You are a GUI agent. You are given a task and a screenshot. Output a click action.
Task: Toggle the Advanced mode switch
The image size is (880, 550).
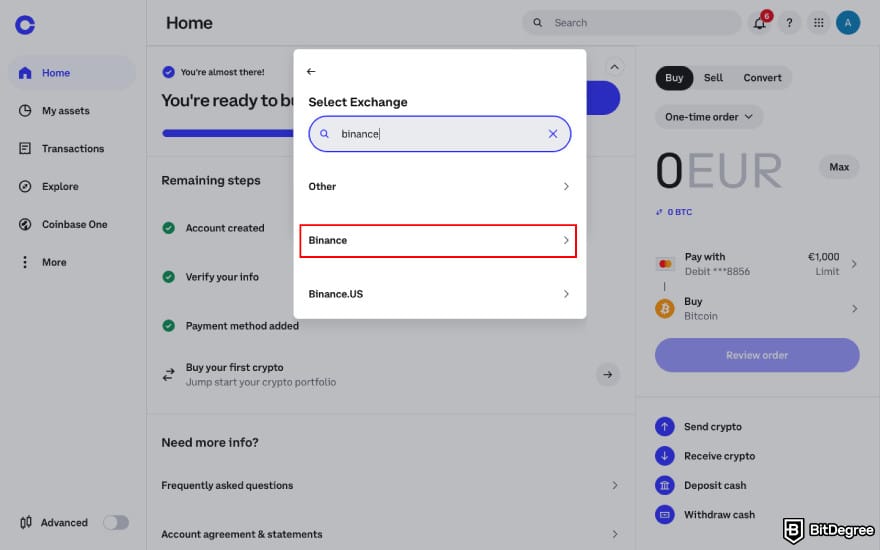point(116,522)
